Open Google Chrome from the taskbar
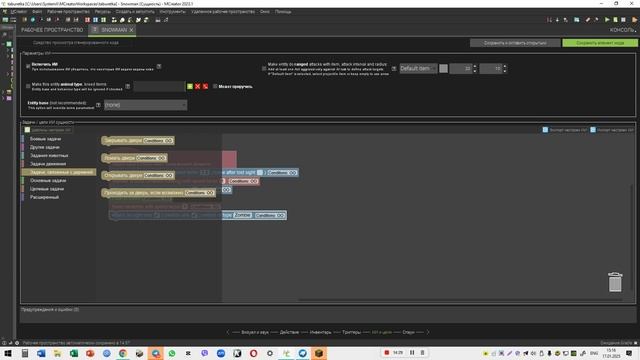 click(123, 353)
